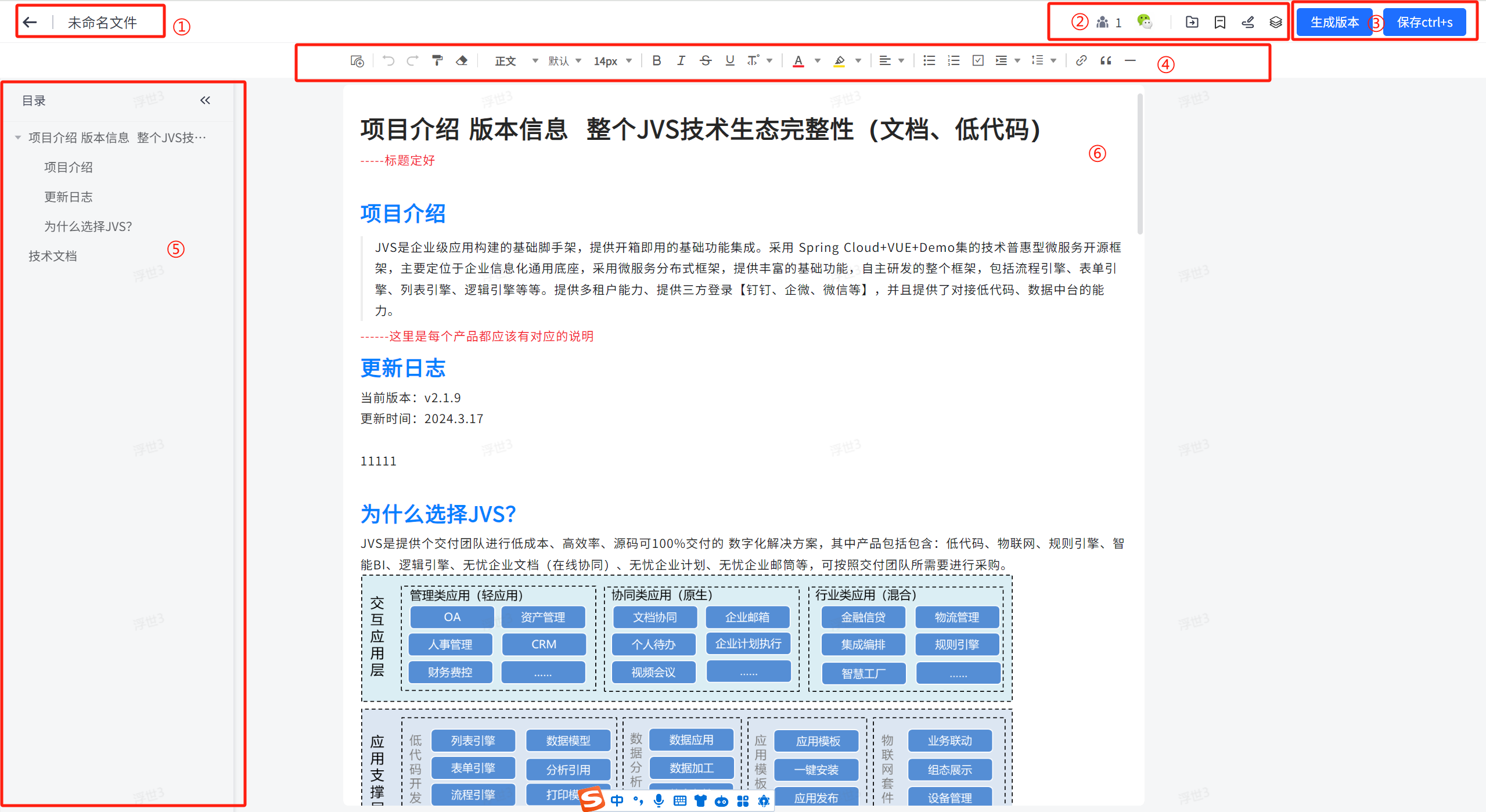Image resolution: width=1486 pixels, height=812 pixels.
Task: Click the bookmark icon in header
Action: point(1219,22)
